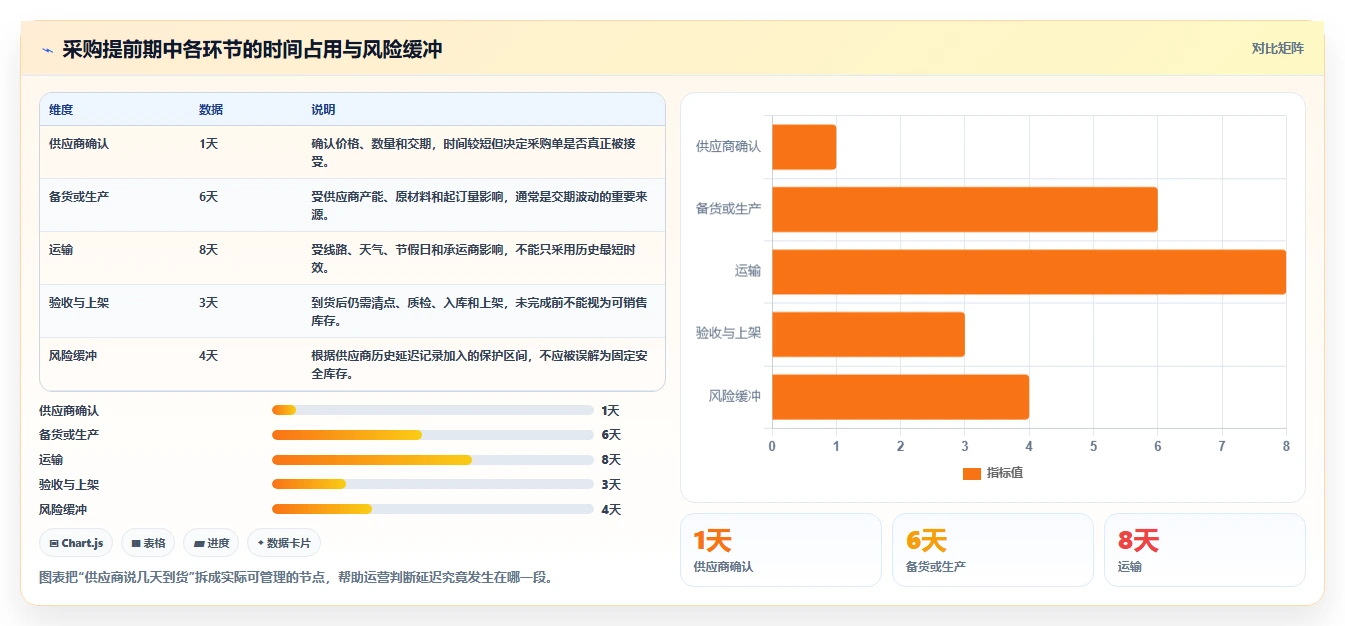Viewport: 1345px width, 626px height.
Task: Click the 供应商确认 progress bar
Action: pyautogui.click(x=432, y=410)
